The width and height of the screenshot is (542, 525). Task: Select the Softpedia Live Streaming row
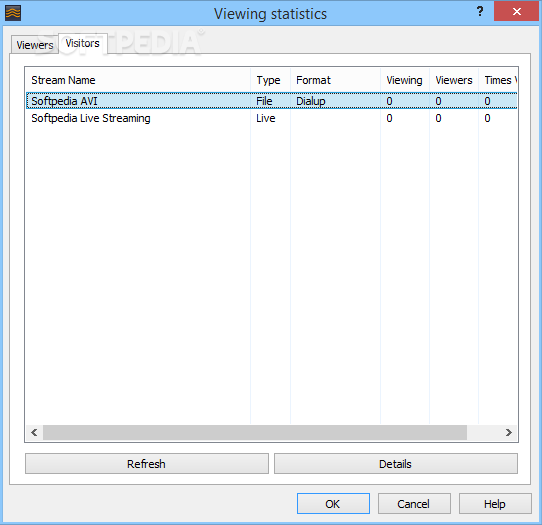click(x=272, y=118)
